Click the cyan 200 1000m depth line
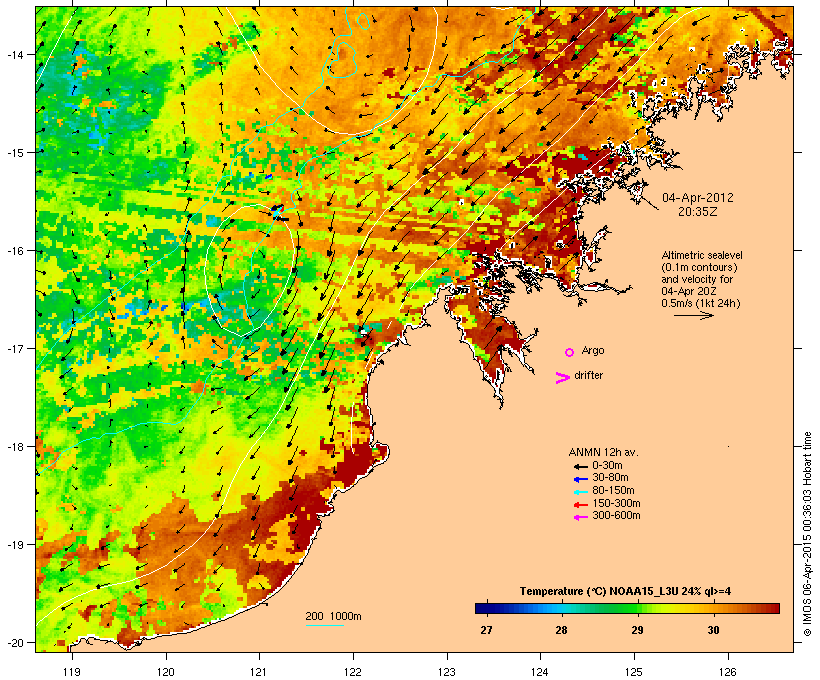The height and width of the screenshot is (680, 820). pos(324,625)
